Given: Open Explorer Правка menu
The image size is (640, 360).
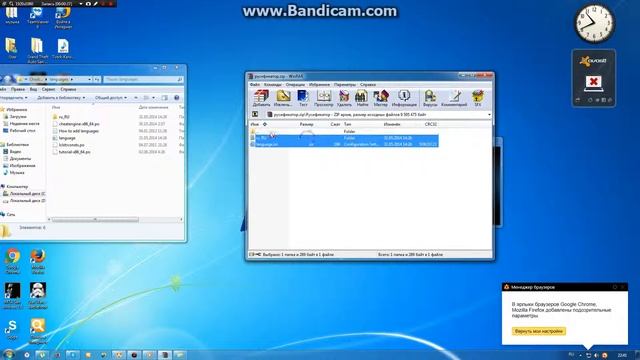Looking at the screenshot, I should point(18,89).
